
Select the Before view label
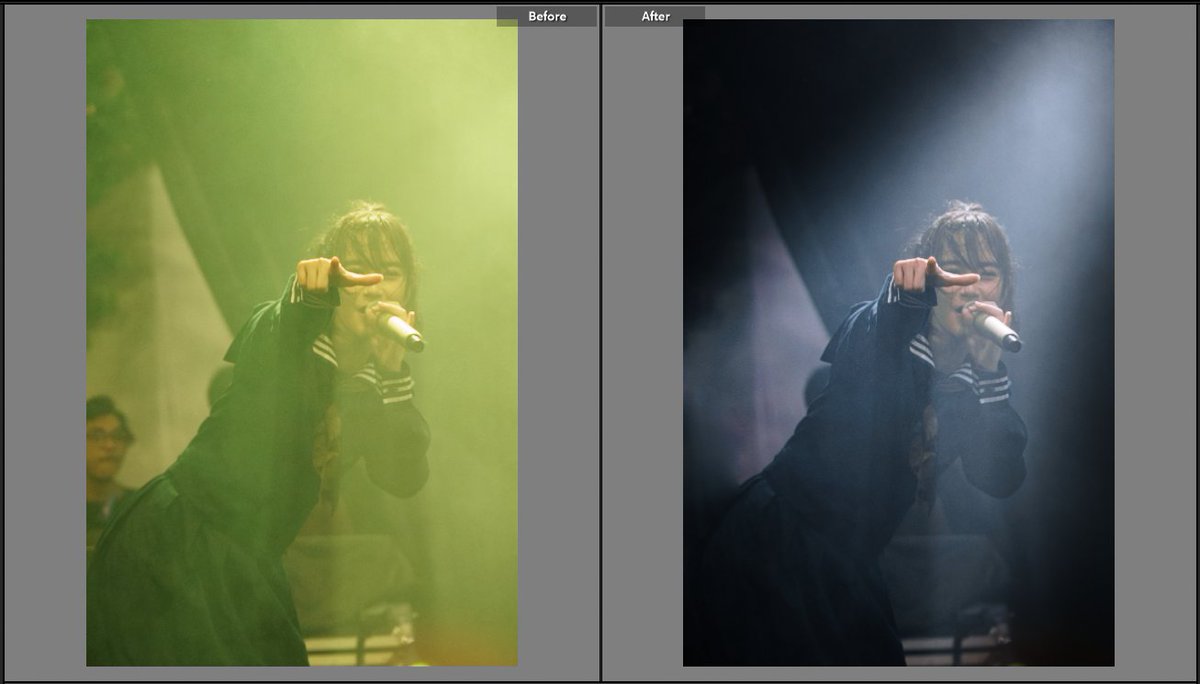point(547,16)
